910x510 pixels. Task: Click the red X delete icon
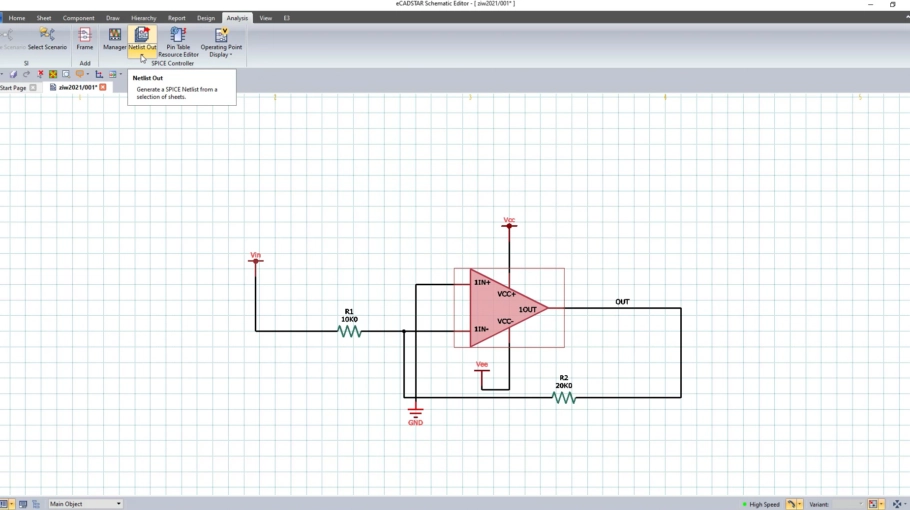[x=40, y=74]
